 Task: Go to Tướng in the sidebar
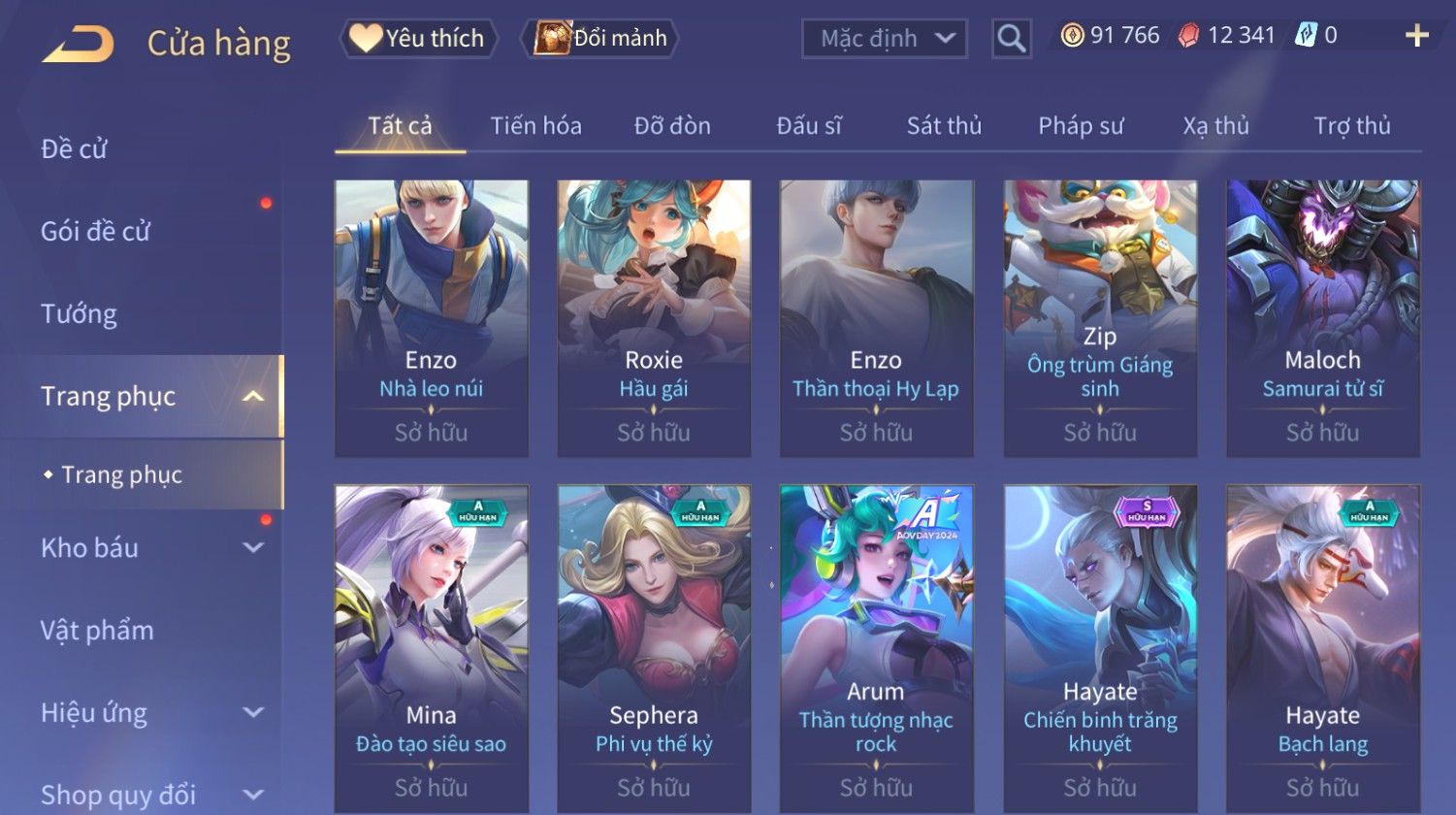[79, 314]
